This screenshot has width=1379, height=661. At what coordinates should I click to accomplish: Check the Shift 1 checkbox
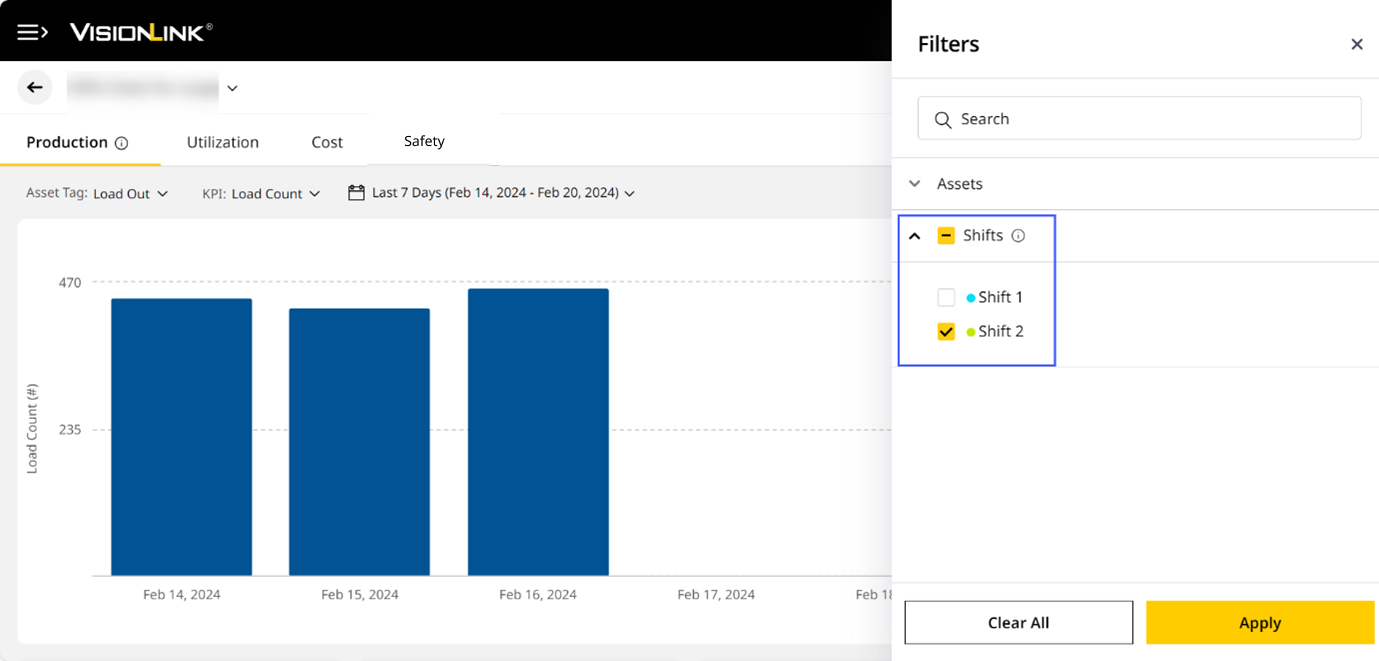coord(946,297)
